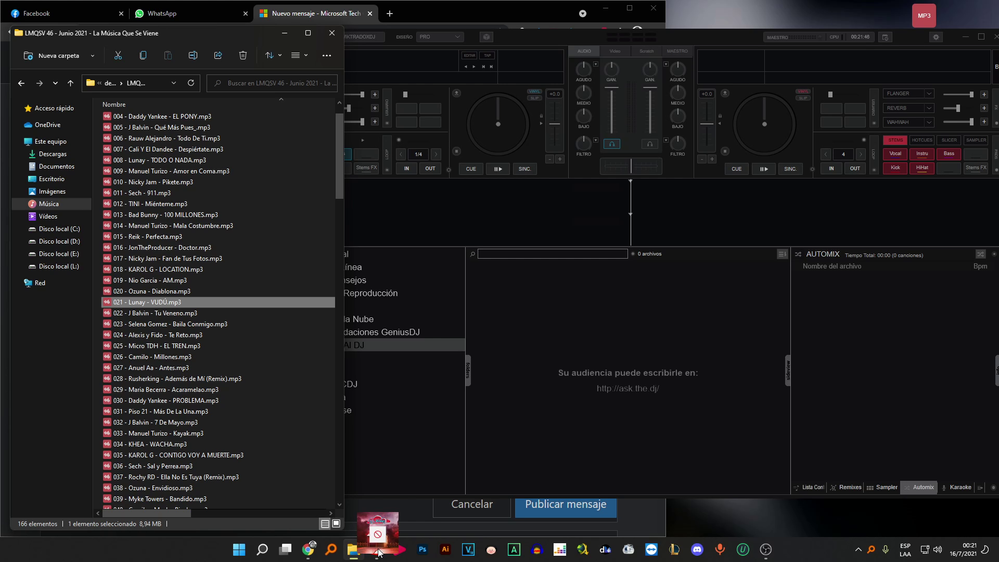Switch to the HOTCUES pad tab
This screenshot has height=562, width=999.
[922, 140]
